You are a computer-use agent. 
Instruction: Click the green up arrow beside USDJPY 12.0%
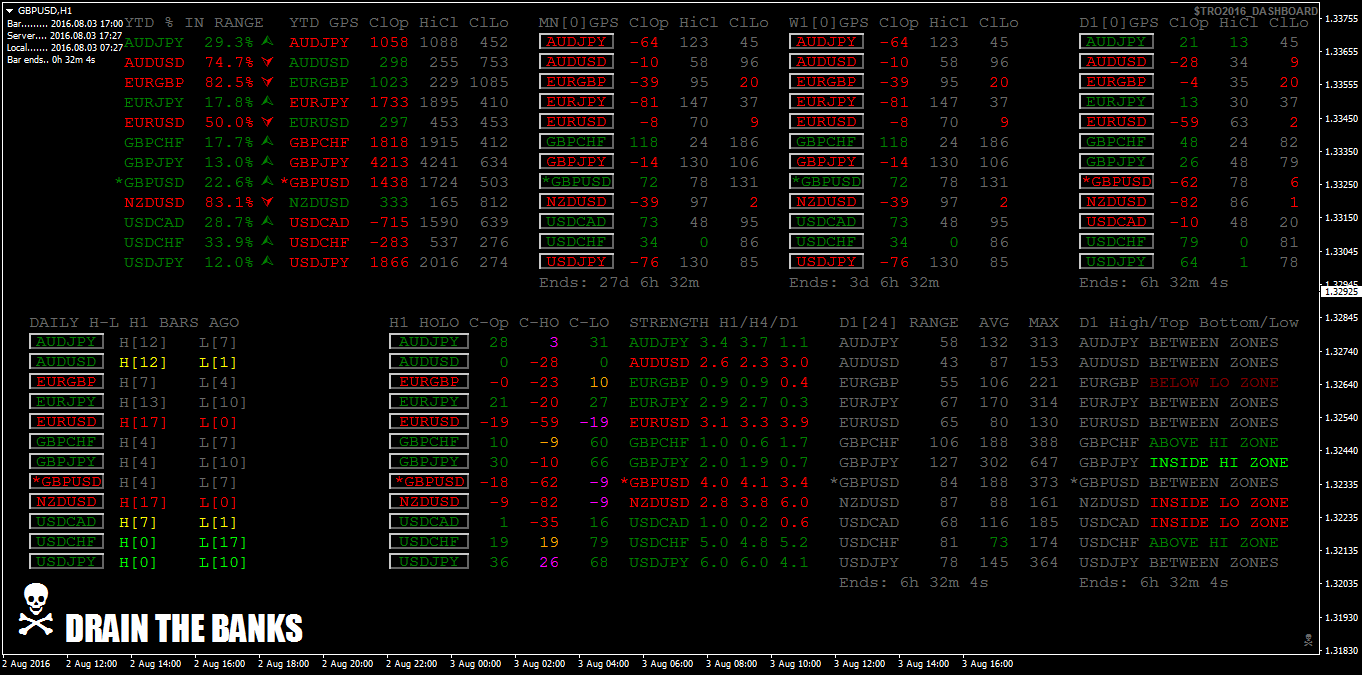click(267, 261)
